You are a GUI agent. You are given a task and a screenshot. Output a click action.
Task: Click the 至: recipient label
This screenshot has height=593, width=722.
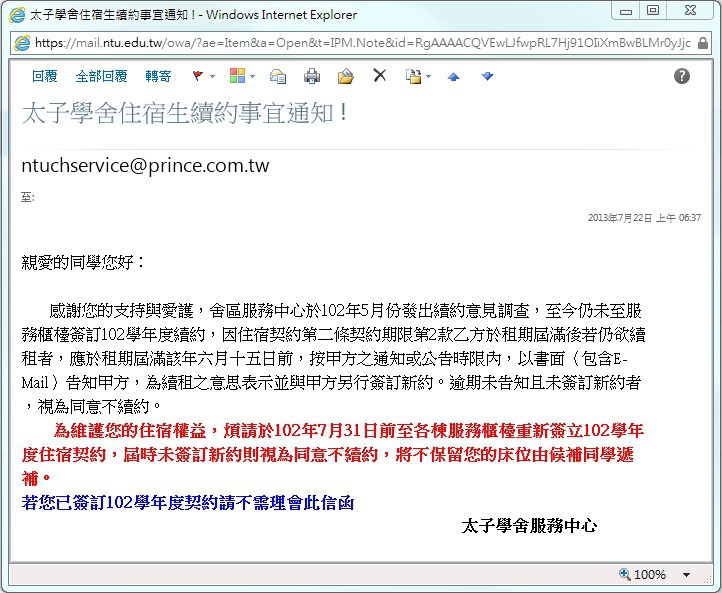(28, 198)
